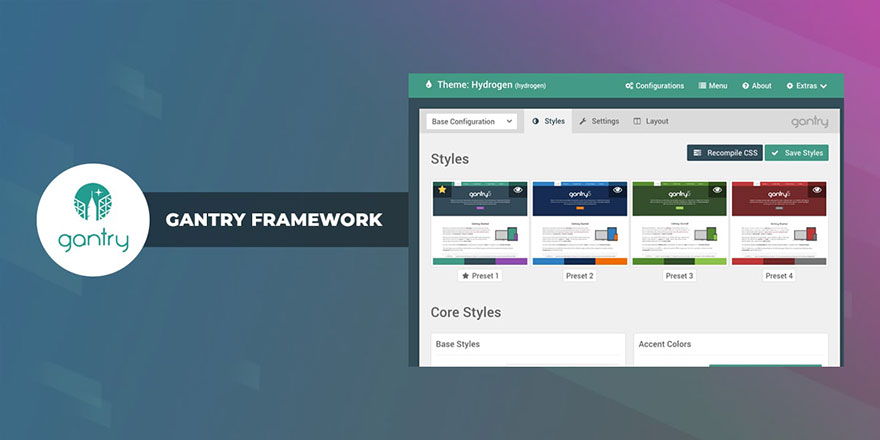880x440 pixels.
Task: Select the Preset 4 thumbnail
Action: click(x=779, y=223)
